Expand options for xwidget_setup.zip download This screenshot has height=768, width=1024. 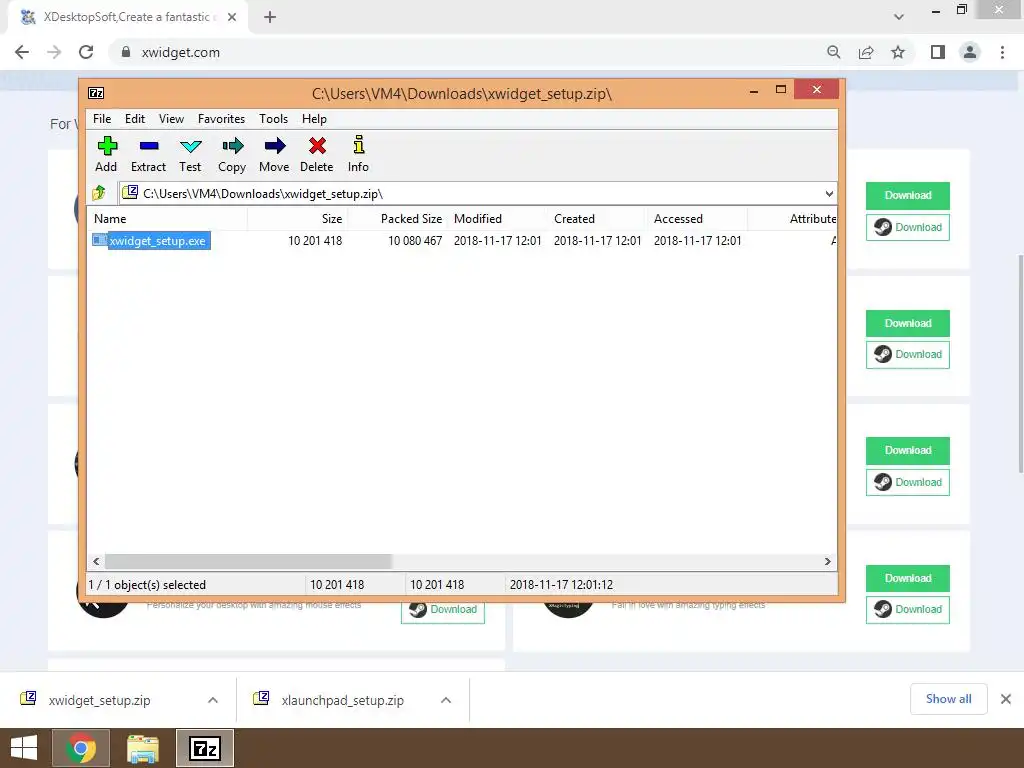(x=213, y=700)
